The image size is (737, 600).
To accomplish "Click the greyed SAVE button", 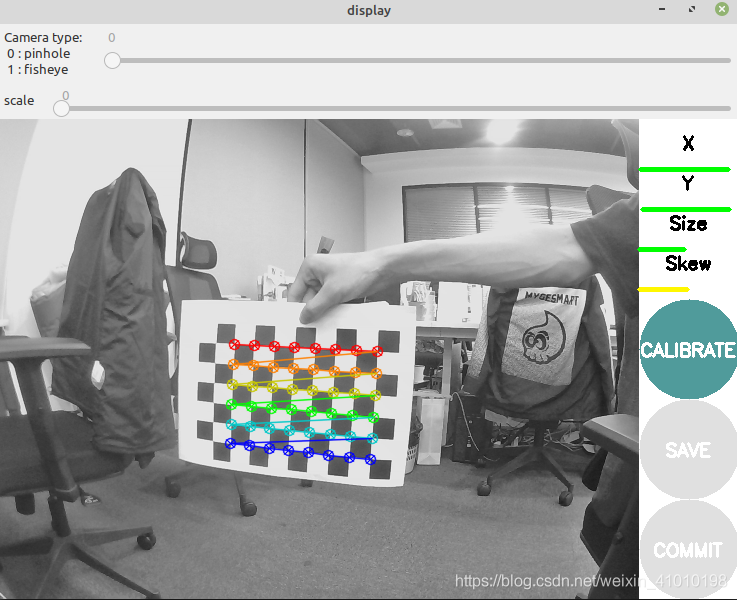I will tap(688, 450).
